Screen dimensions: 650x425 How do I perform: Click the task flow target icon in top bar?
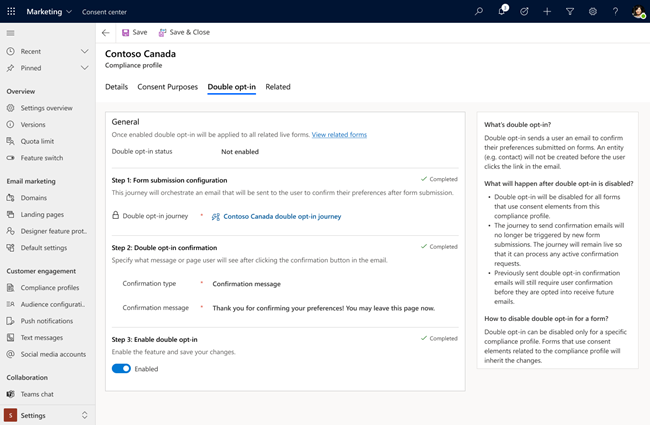524,12
